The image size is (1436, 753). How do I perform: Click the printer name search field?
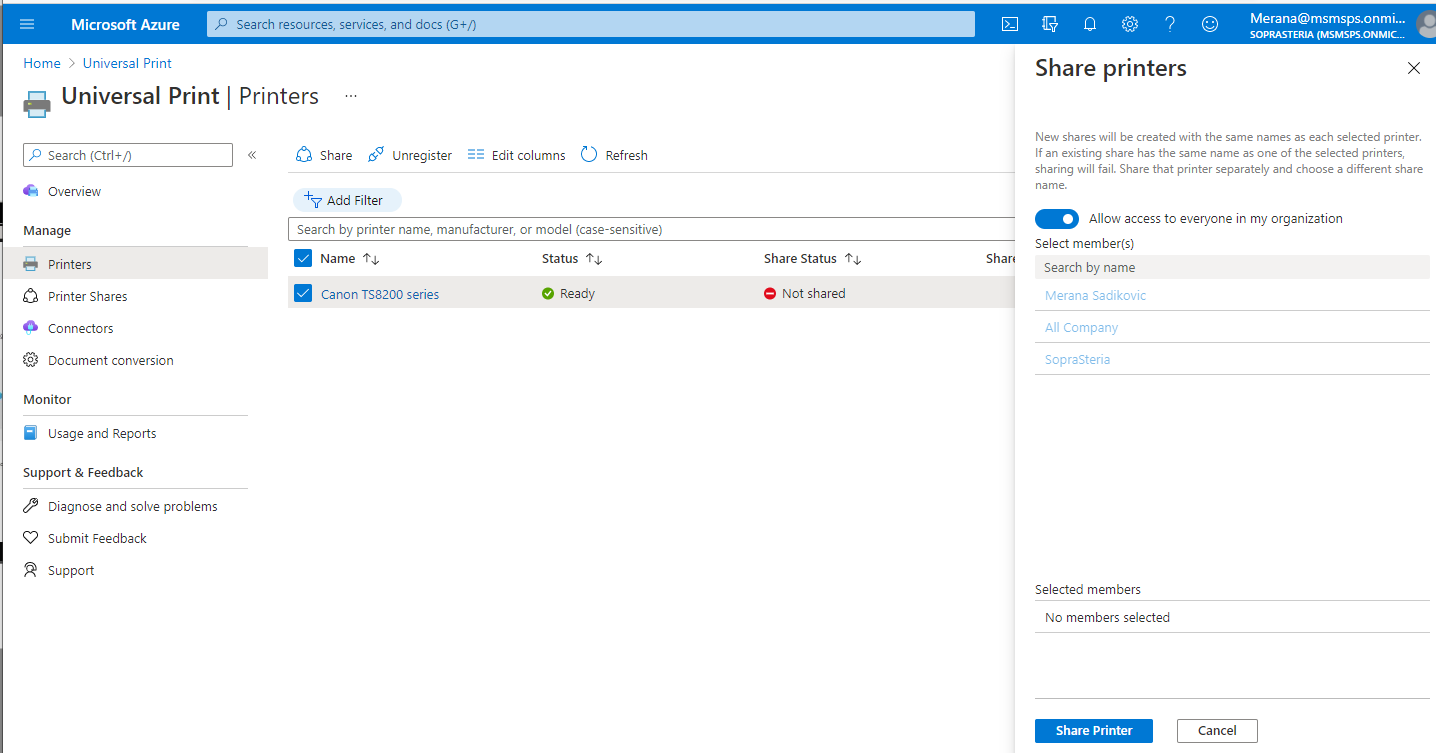pyautogui.click(x=650, y=229)
